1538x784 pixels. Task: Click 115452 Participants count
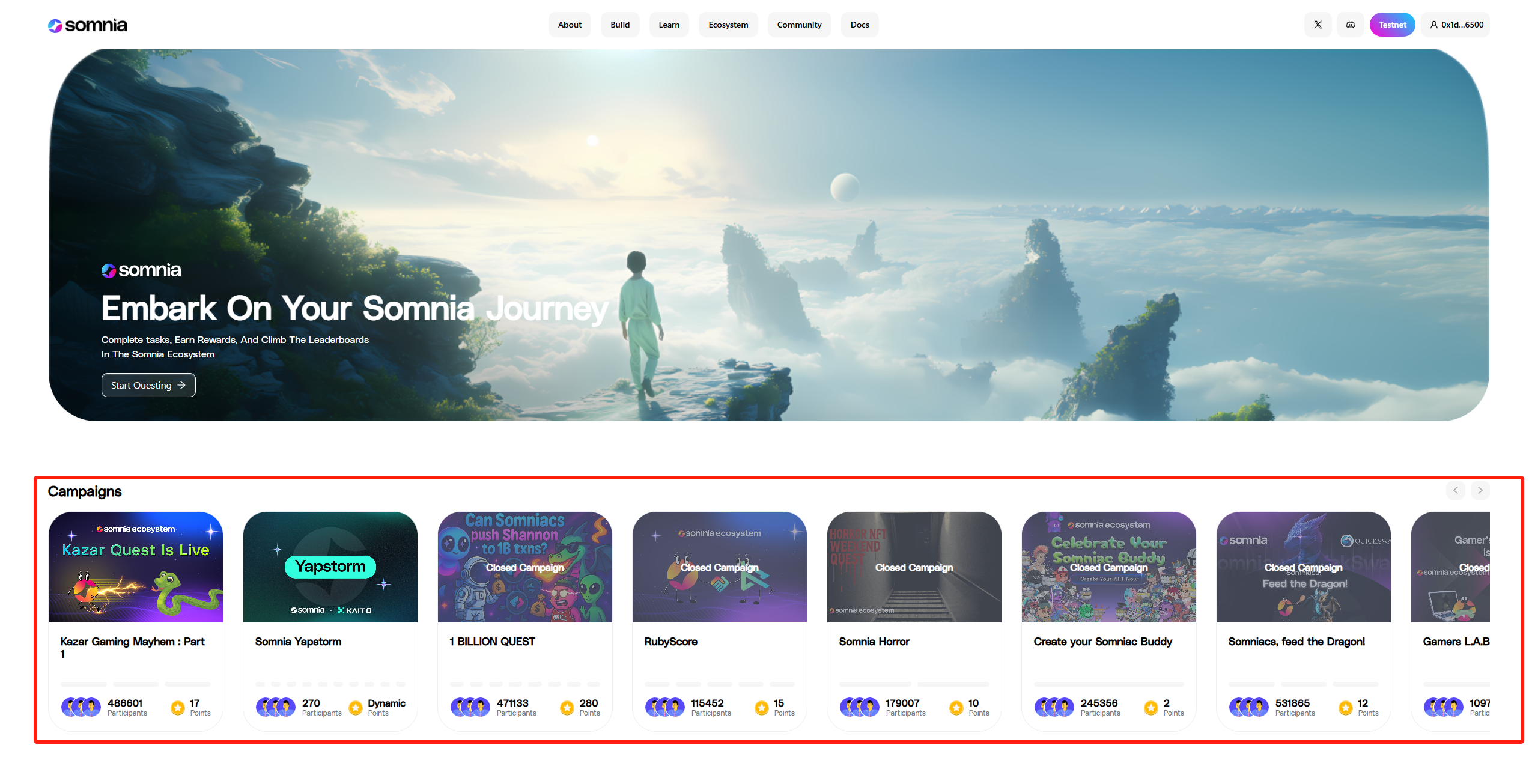pos(711,707)
